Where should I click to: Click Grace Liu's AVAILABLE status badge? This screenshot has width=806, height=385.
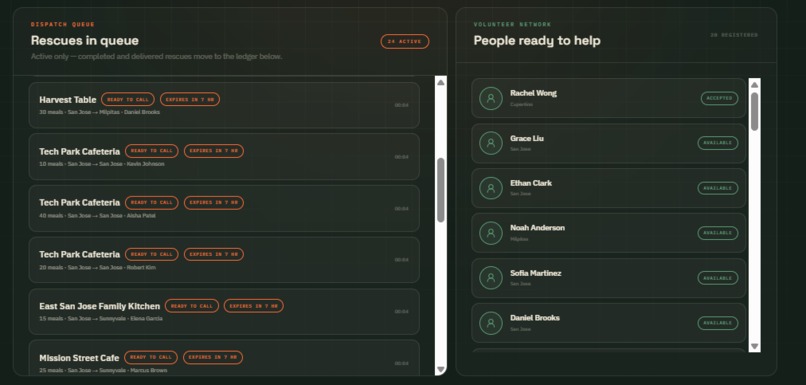[718, 143]
